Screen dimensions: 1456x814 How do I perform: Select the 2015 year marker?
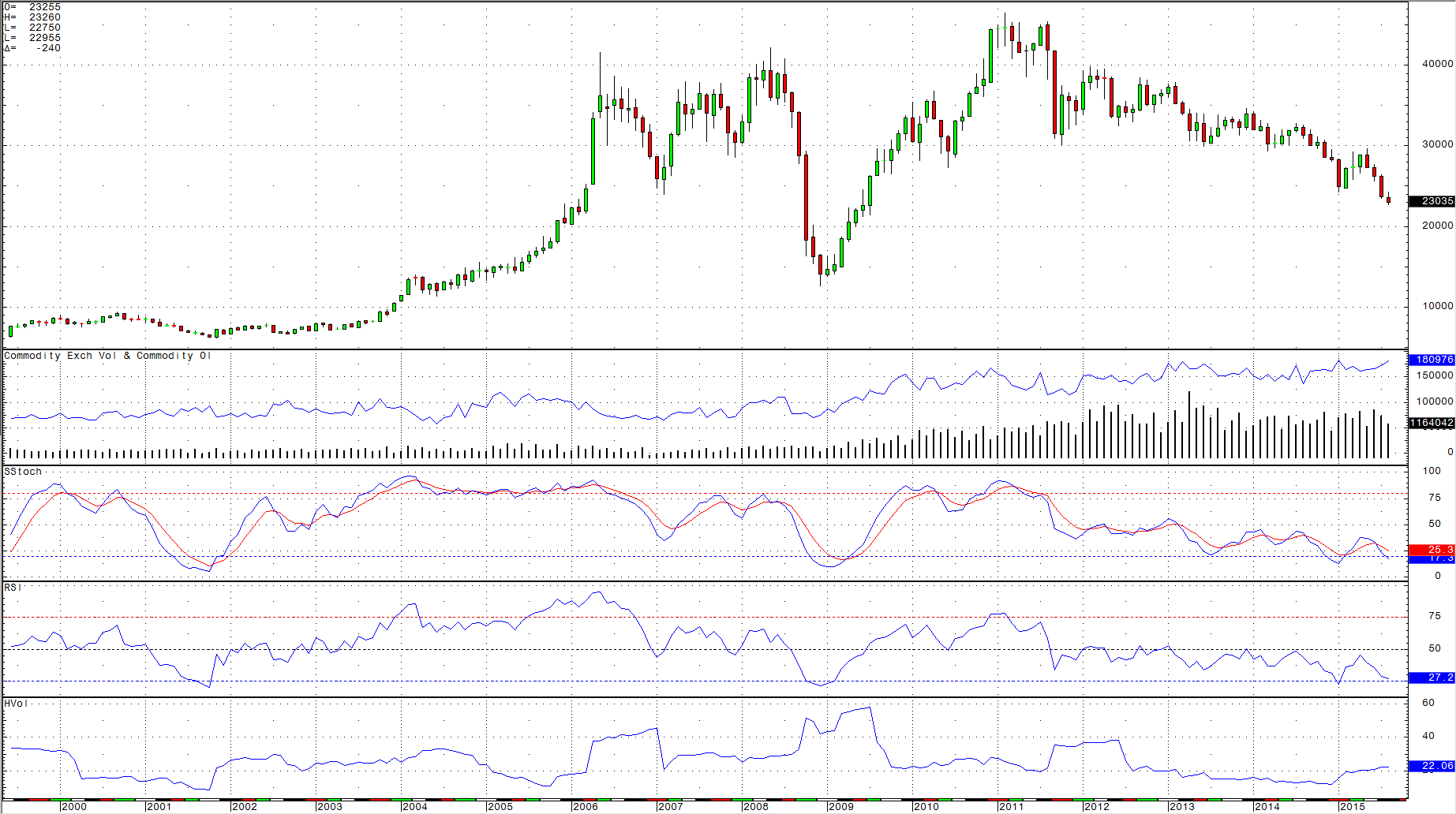tap(1353, 807)
